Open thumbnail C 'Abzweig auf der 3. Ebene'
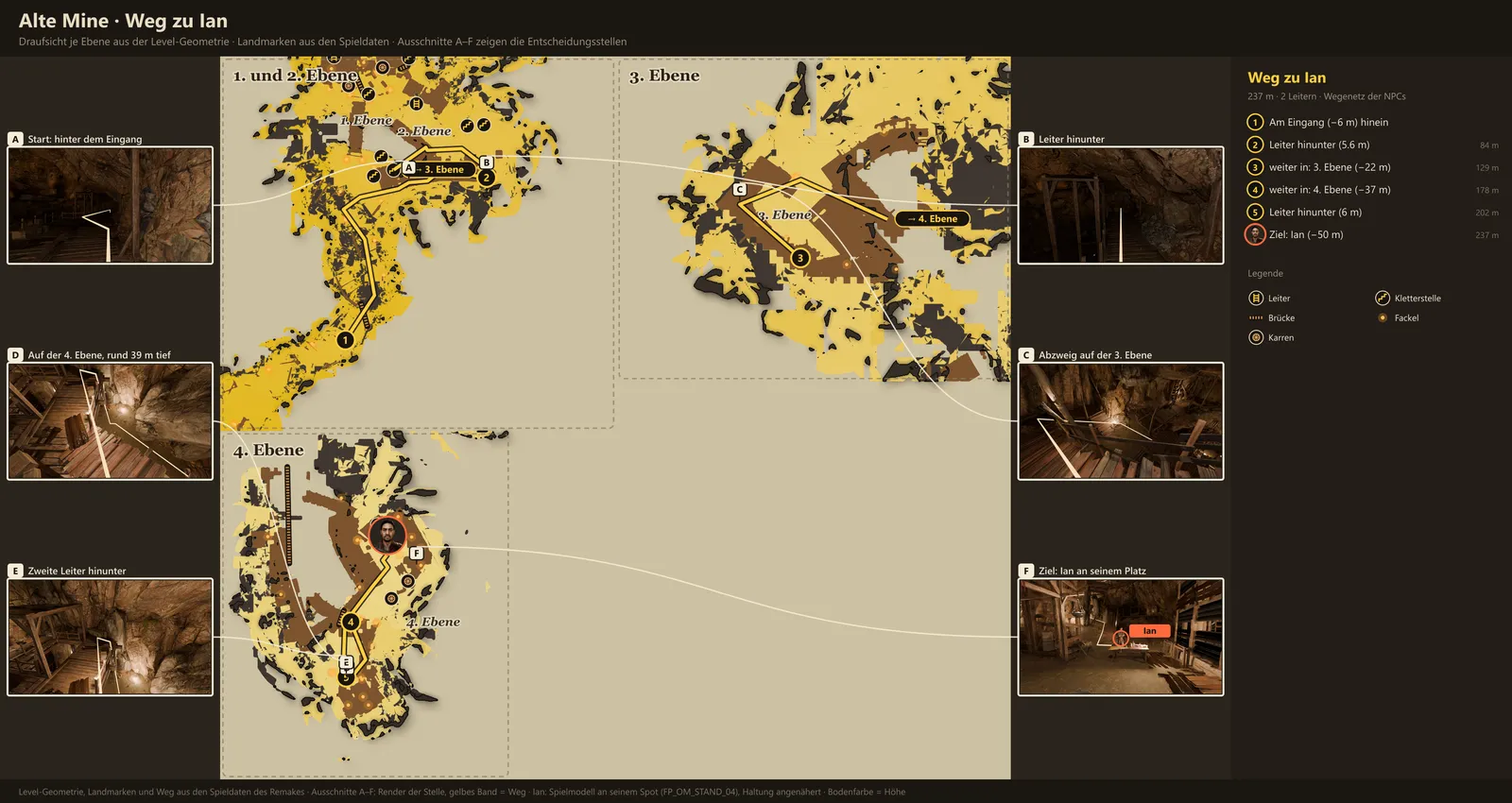The width and height of the screenshot is (1512, 803). click(1121, 421)
